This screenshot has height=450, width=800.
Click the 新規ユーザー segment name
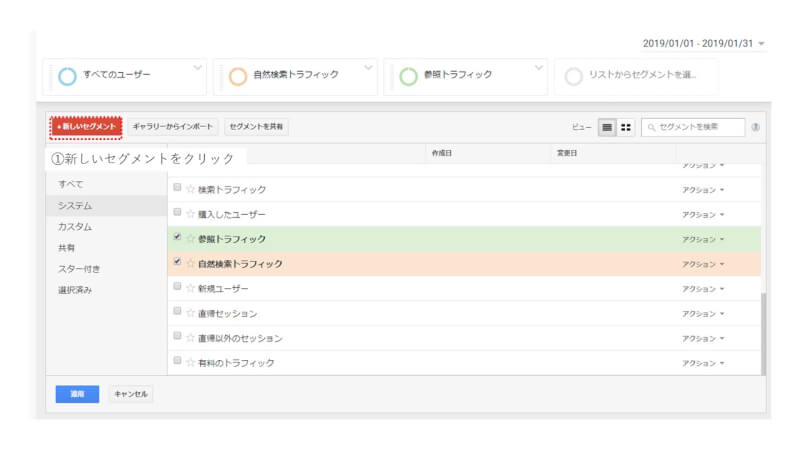tap(223, 289)
